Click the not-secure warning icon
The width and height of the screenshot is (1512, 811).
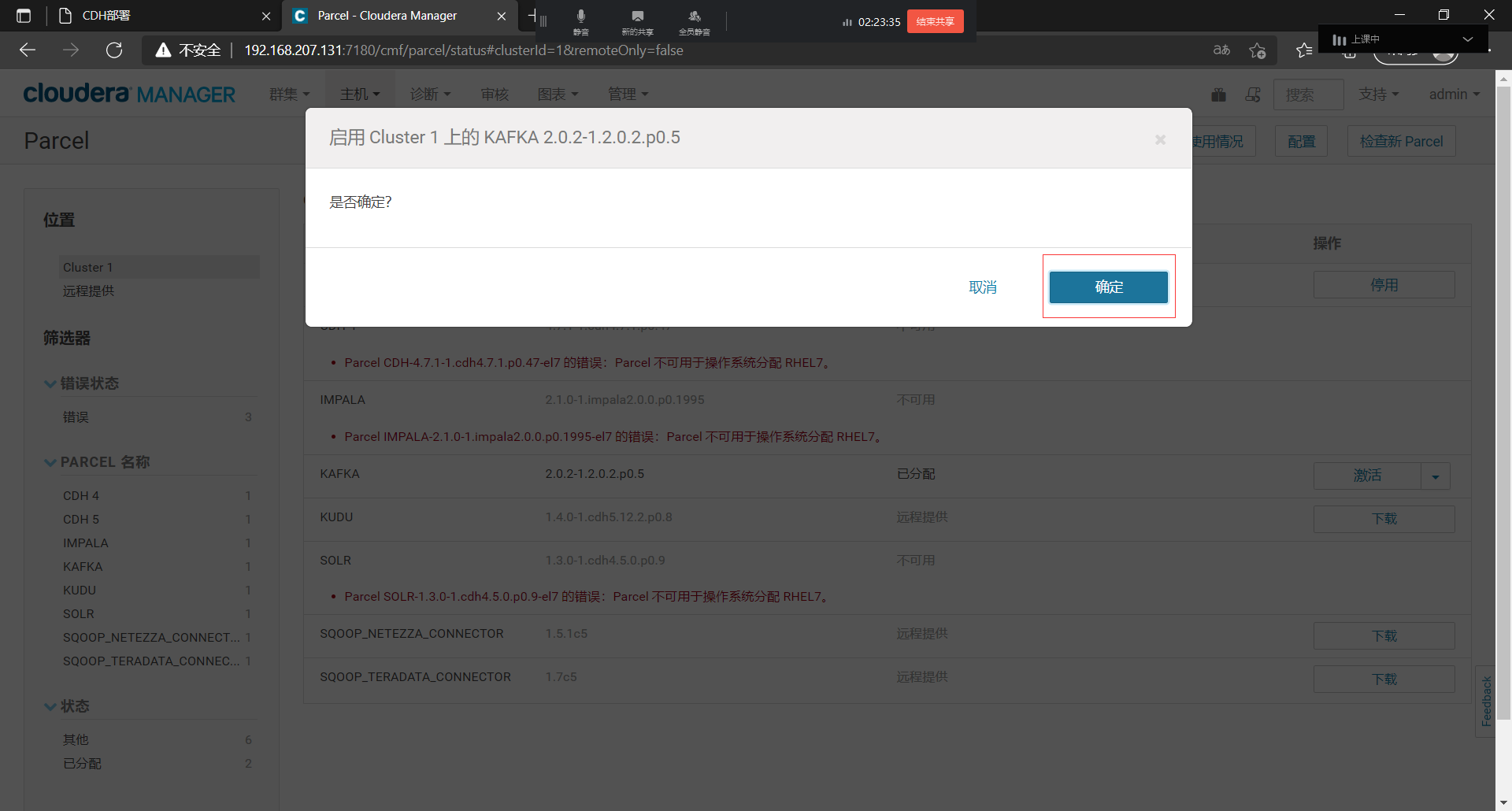click(x=163, y=50)
